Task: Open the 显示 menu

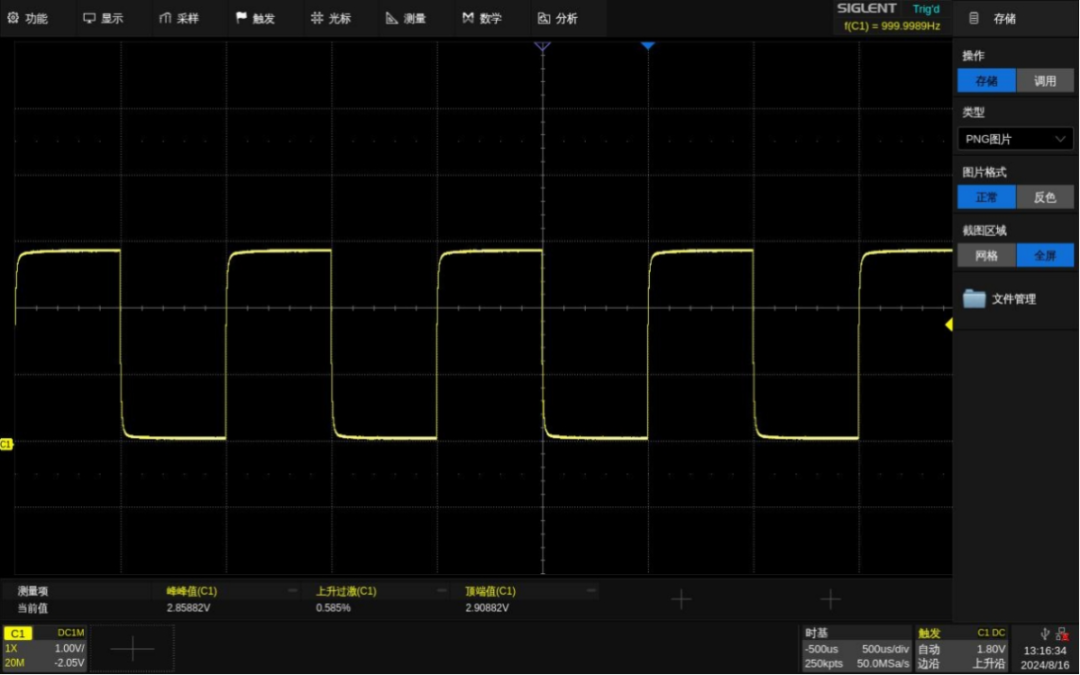Action: tap(103, 19)
